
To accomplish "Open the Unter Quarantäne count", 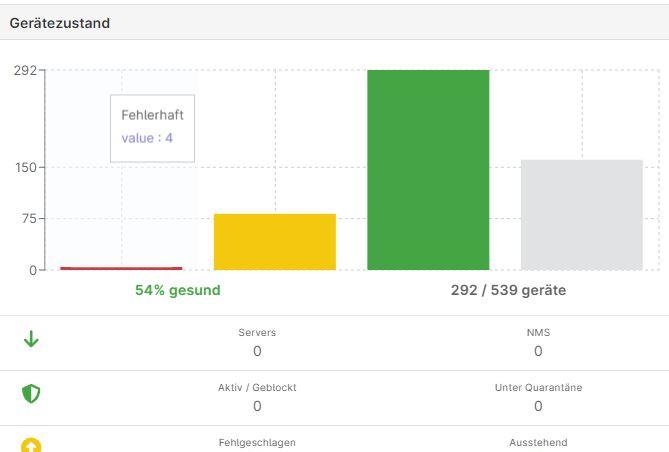I will pos(538,406).
